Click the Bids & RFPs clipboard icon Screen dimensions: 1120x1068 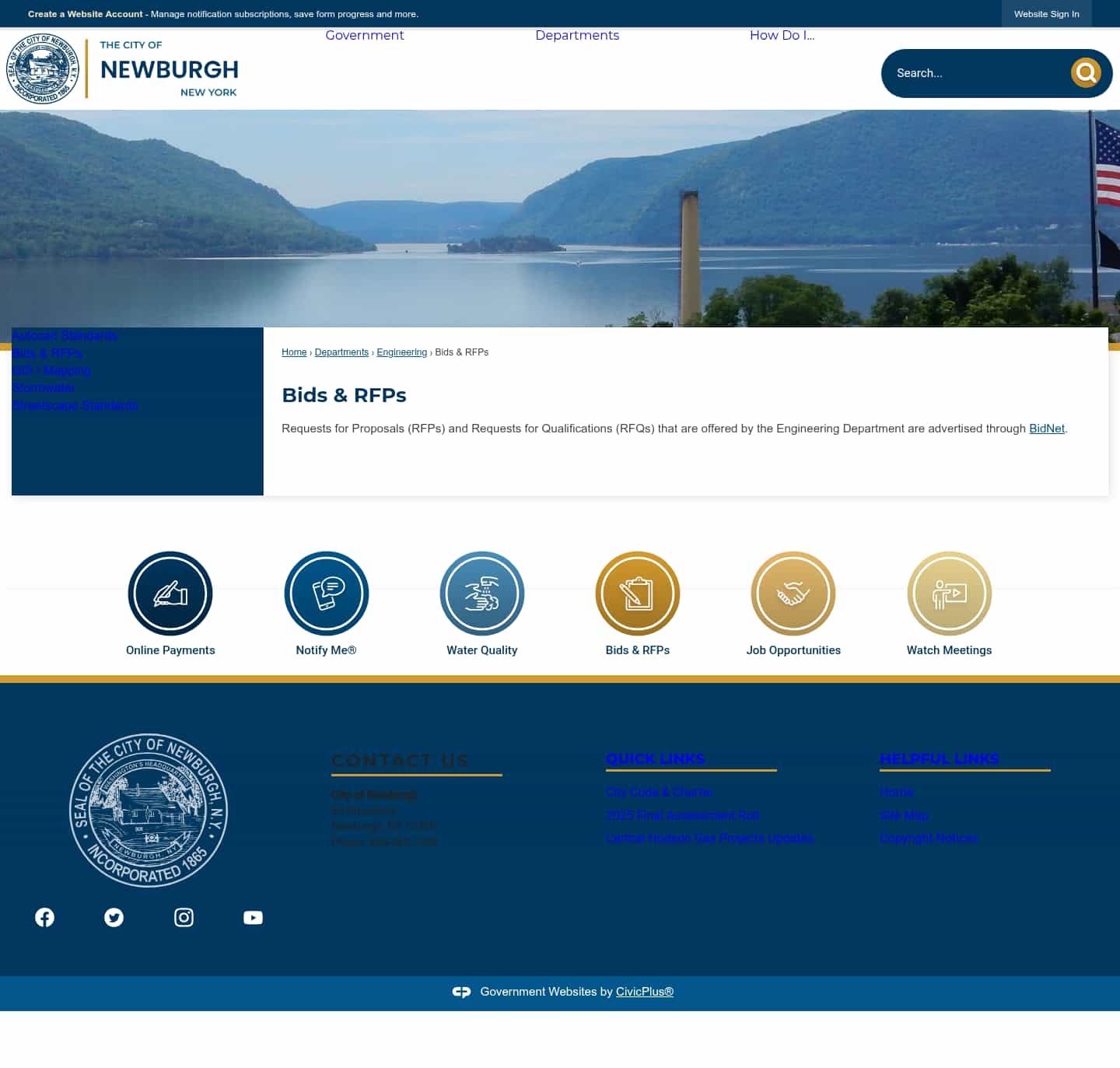(x=637, y=593)
